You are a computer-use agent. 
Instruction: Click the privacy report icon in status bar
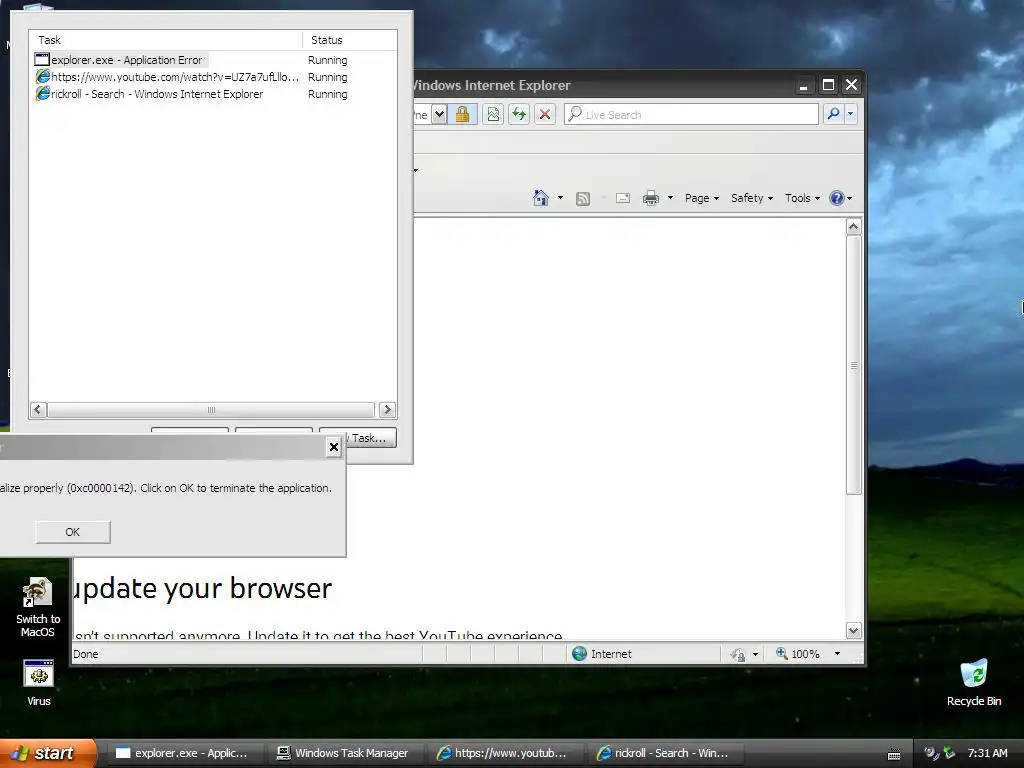point(738,654)
